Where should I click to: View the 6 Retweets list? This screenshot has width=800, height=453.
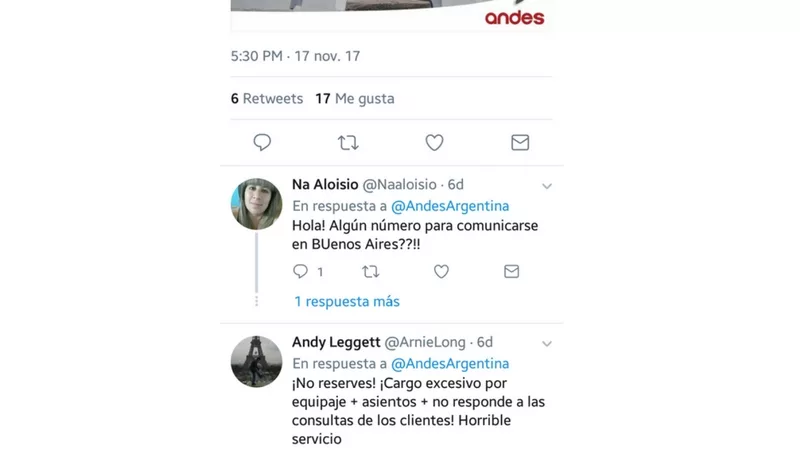point(267,98)
